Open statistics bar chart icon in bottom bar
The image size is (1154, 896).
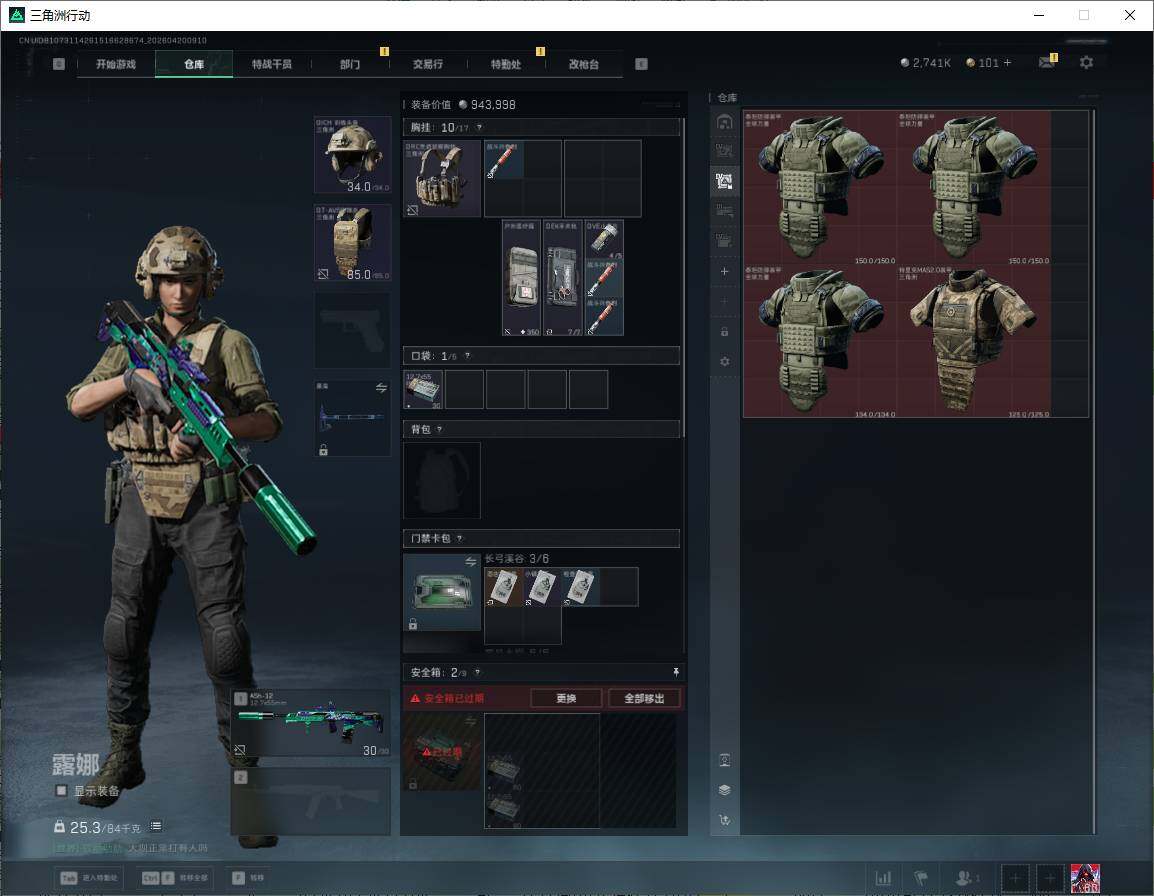tap(883, 878)
